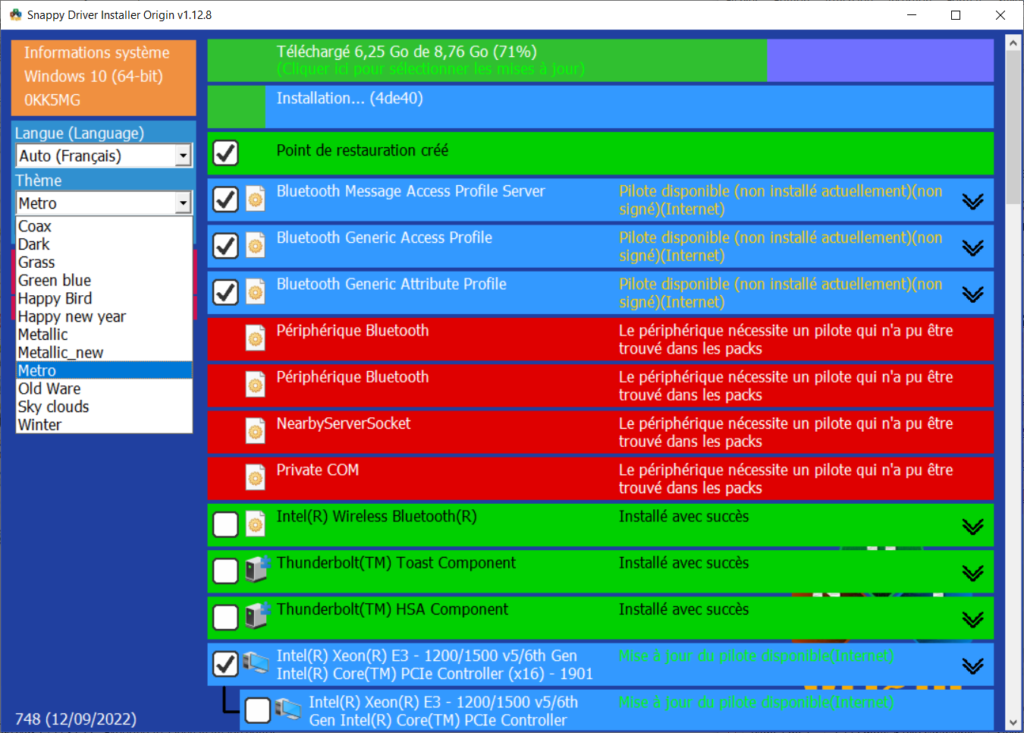Pick the highlighted Metro theme entry

coord(104,370)
